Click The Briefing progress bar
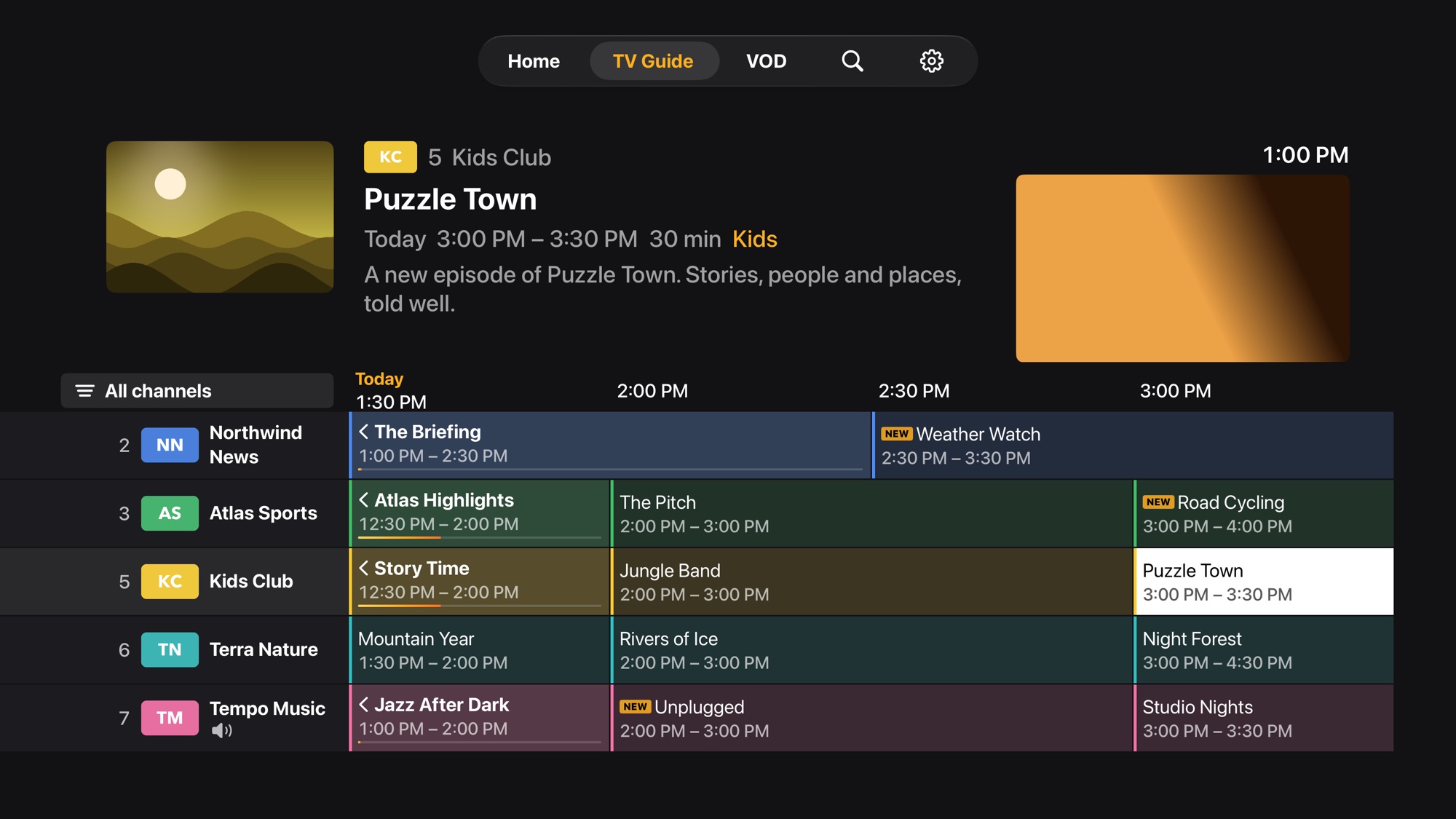The image size is (1456, 819). click(x=610, y=470)
